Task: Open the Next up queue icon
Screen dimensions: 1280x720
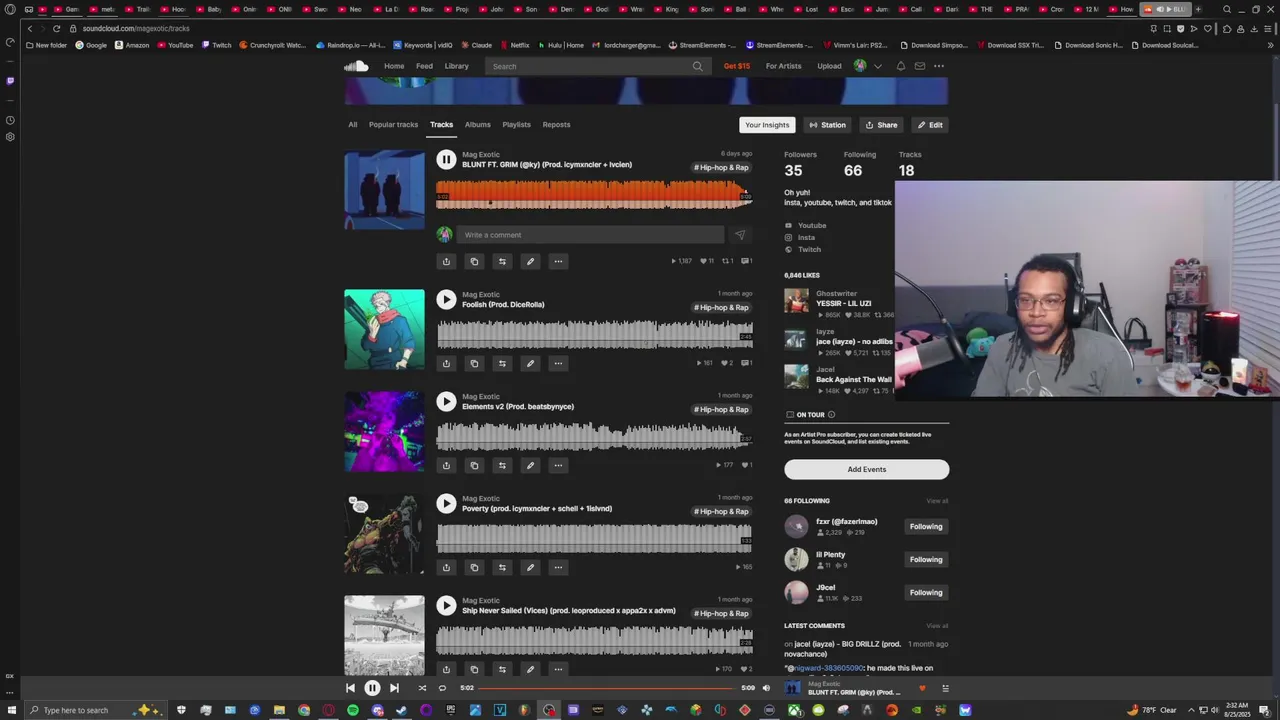Action: 945,688
